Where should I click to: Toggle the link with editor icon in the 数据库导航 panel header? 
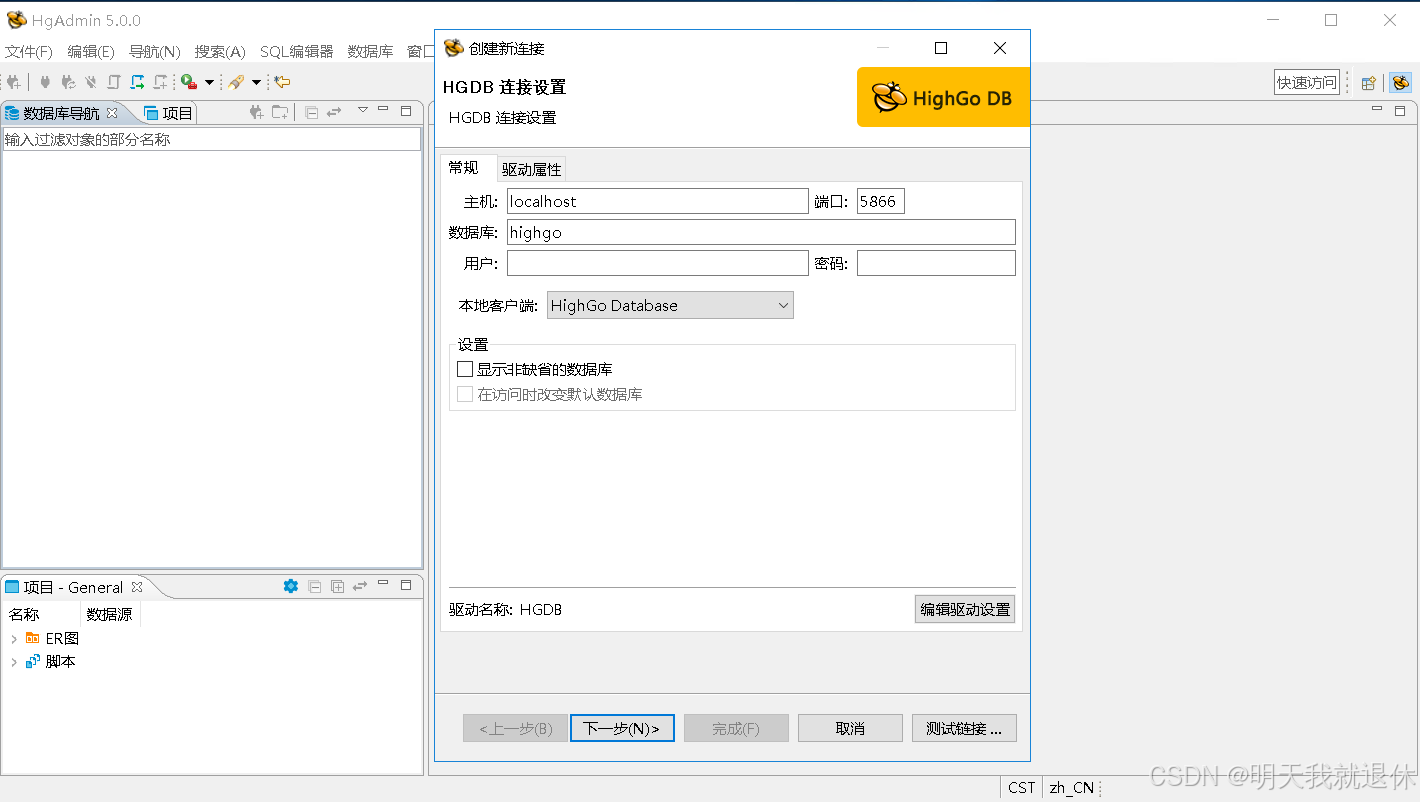[334, 112]
